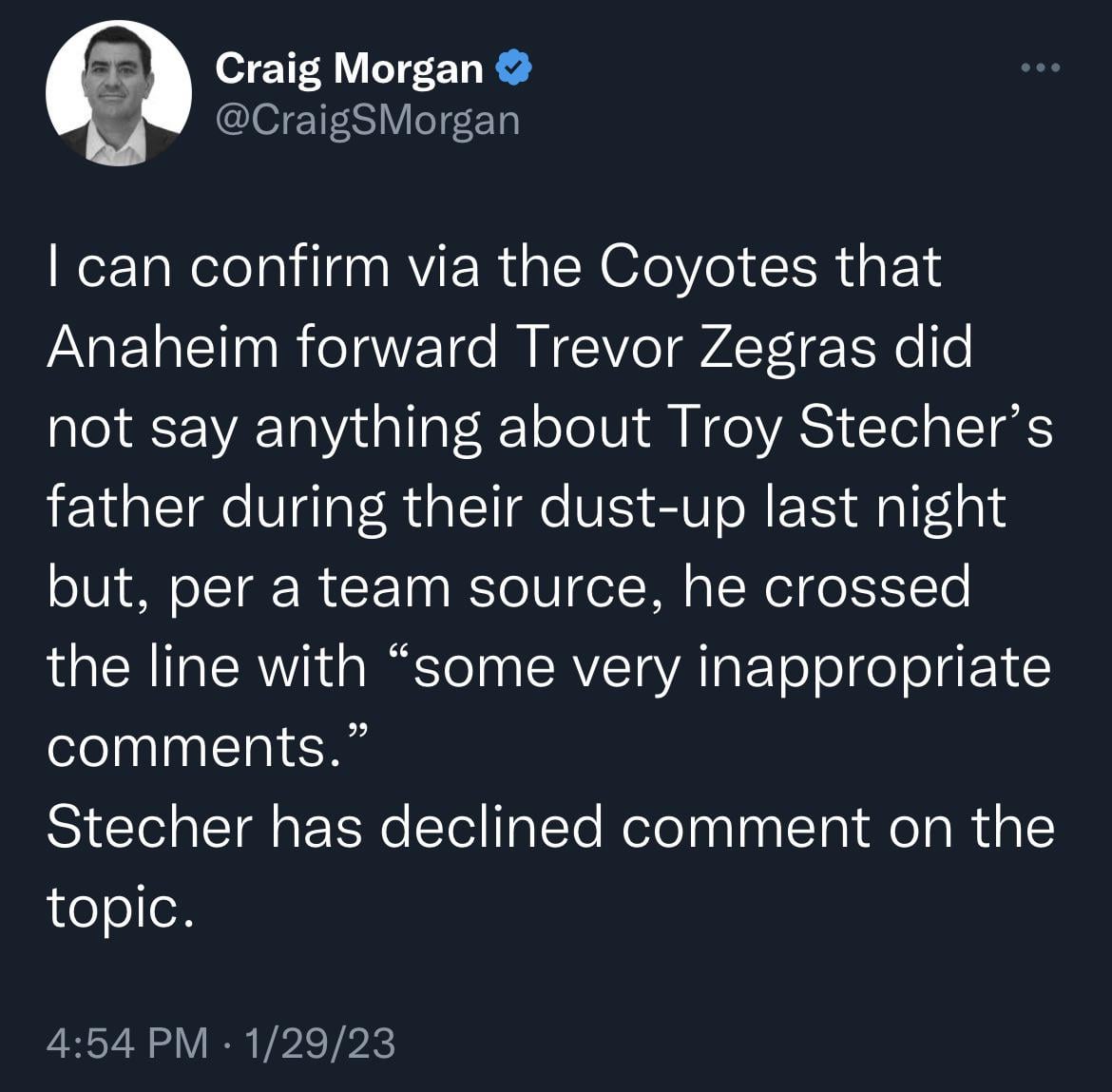Screen dimensions: 1112x1092
Task: Click the word "dust-up" in tweet
Action: (x=642, y=508)
